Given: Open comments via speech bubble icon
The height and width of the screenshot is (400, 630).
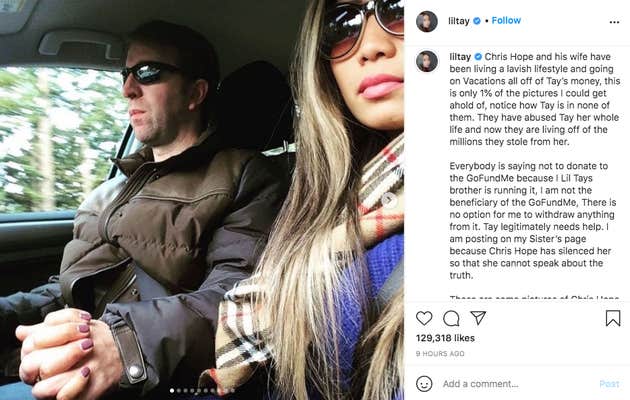Looking at the screenshot, I should point(451,318).
